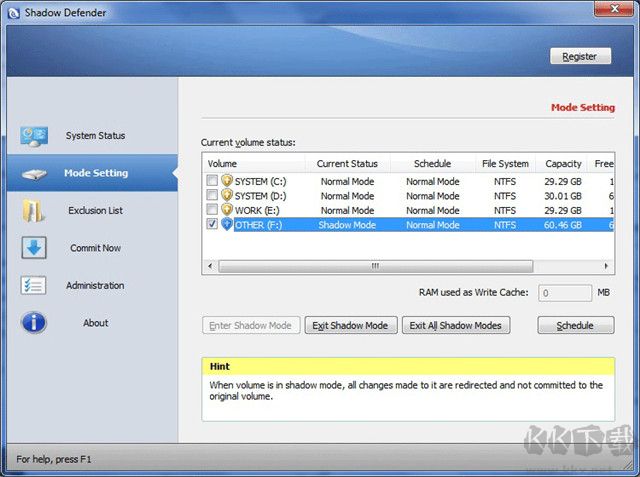This screenshot has width=640, height=477.
Task: Select the WORK (E:) volume row
Action: (x=408, y=210)
